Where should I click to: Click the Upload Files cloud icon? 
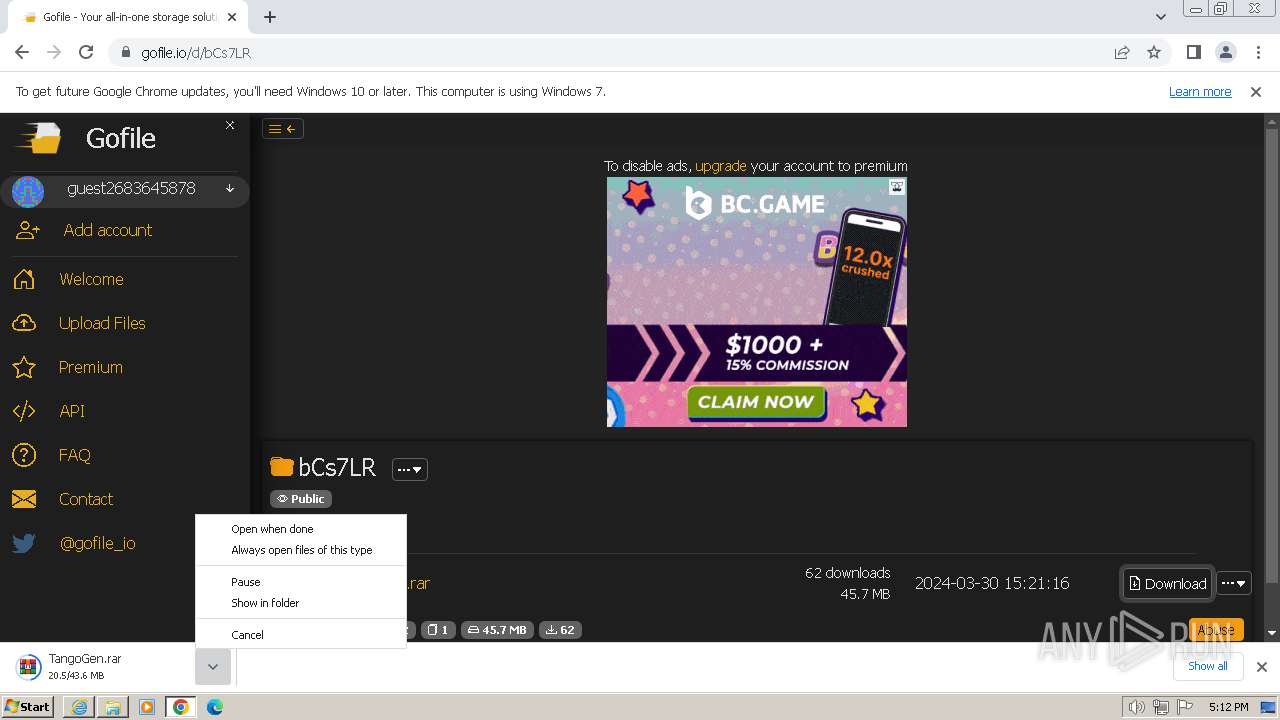(24, 323)
